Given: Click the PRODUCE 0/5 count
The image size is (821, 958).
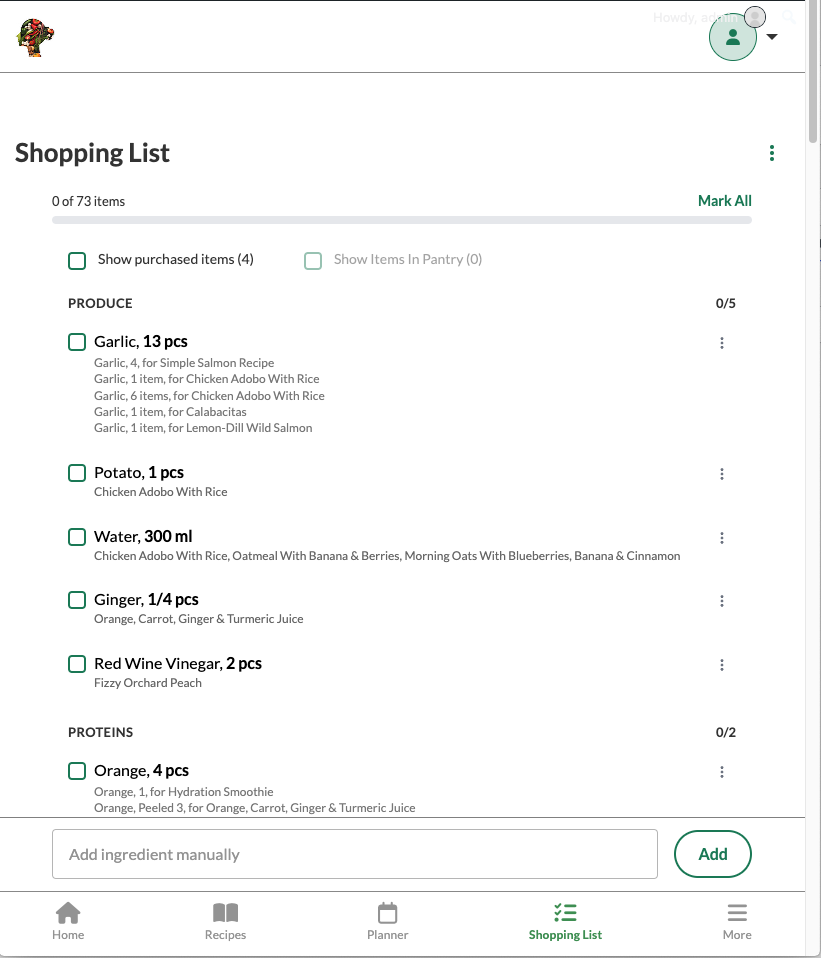Looking at the screenshot, I should 726,304.
